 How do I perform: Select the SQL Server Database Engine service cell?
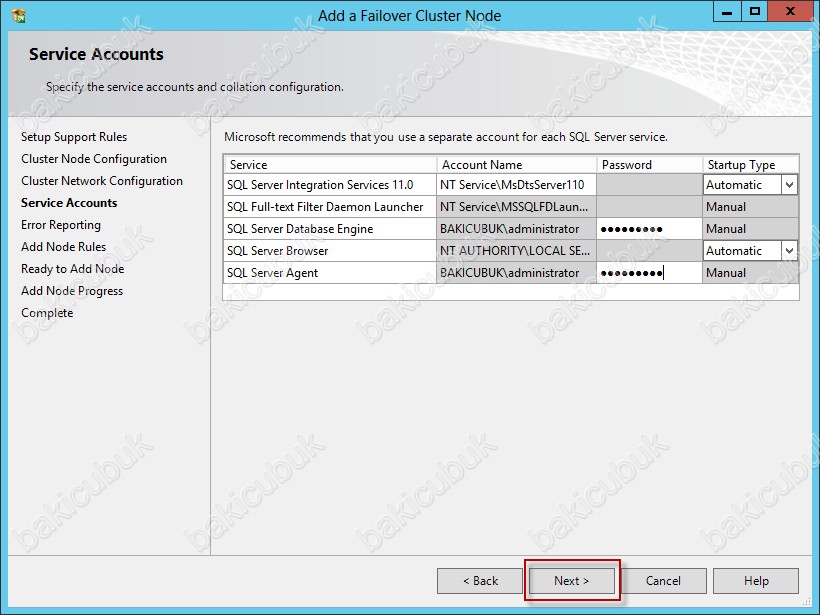pyautogui.click(x=330, y=229)
